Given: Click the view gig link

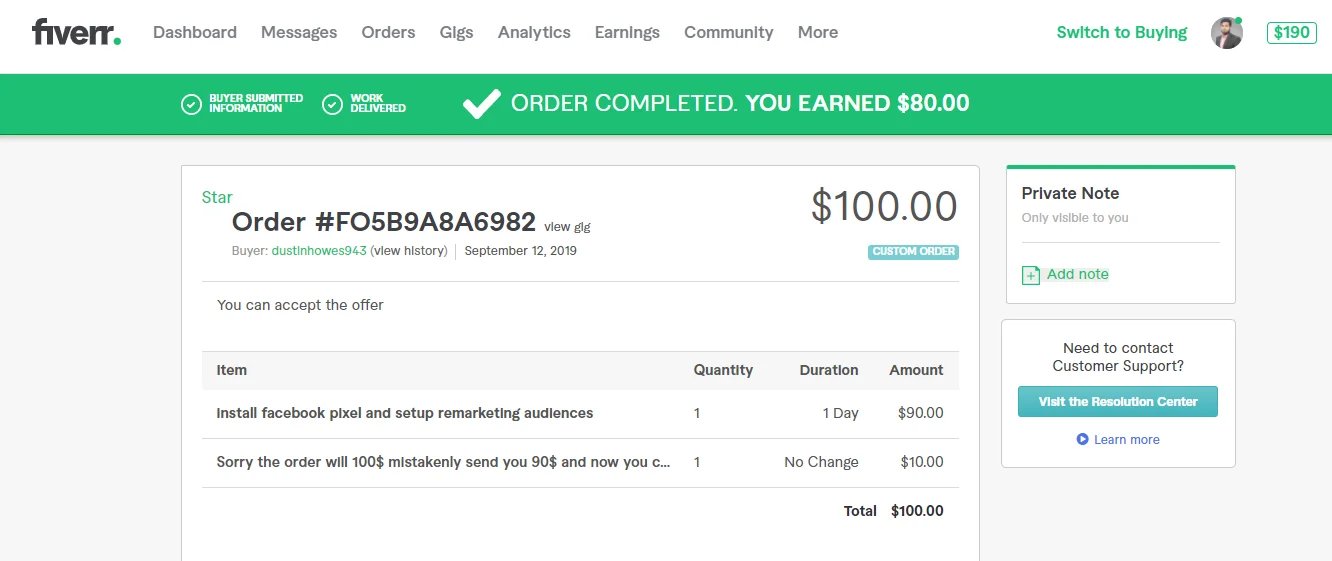Looking at the screenshot, I should coord(567,227).
